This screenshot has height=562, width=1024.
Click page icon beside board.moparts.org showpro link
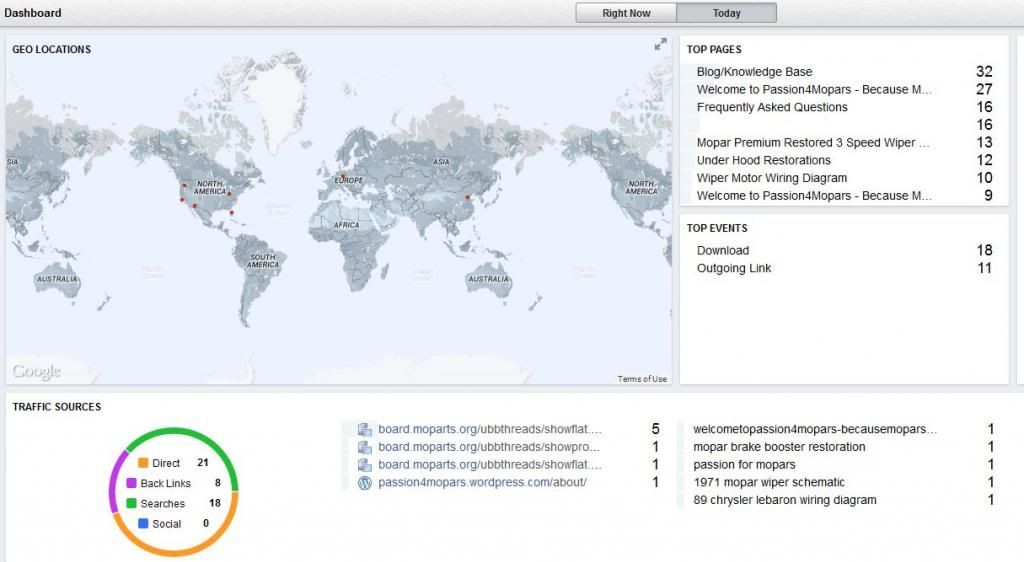(364, 447)
